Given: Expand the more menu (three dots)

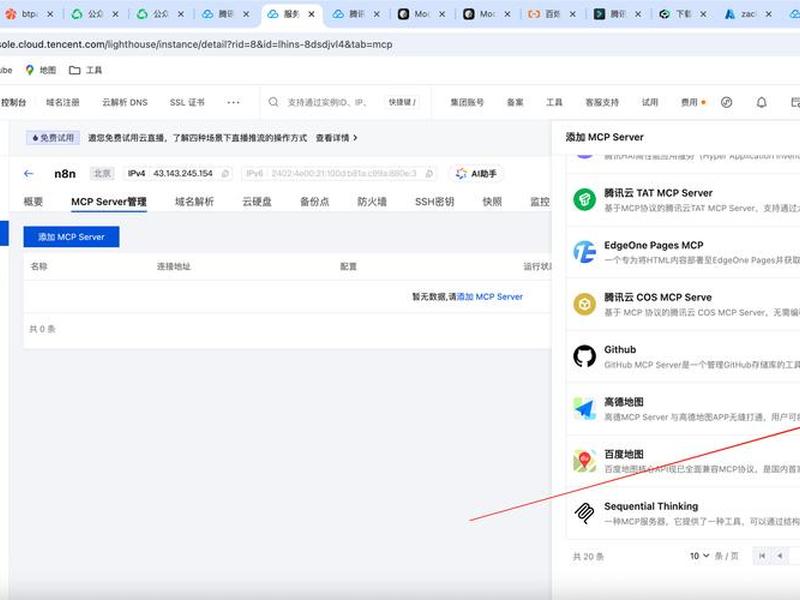Looking at the screenshot, I should pyautogui.click(x=233, y=103).
